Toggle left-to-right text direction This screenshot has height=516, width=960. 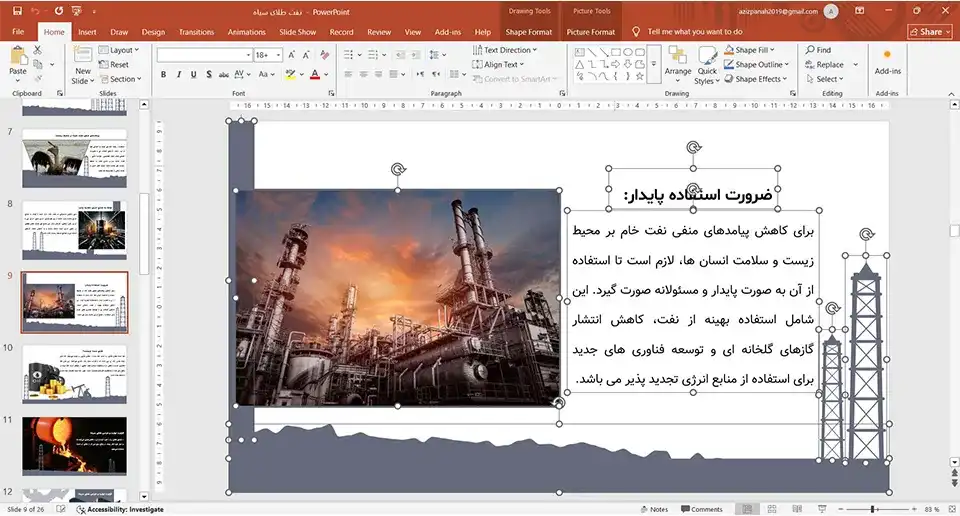[x=421, y=74]
